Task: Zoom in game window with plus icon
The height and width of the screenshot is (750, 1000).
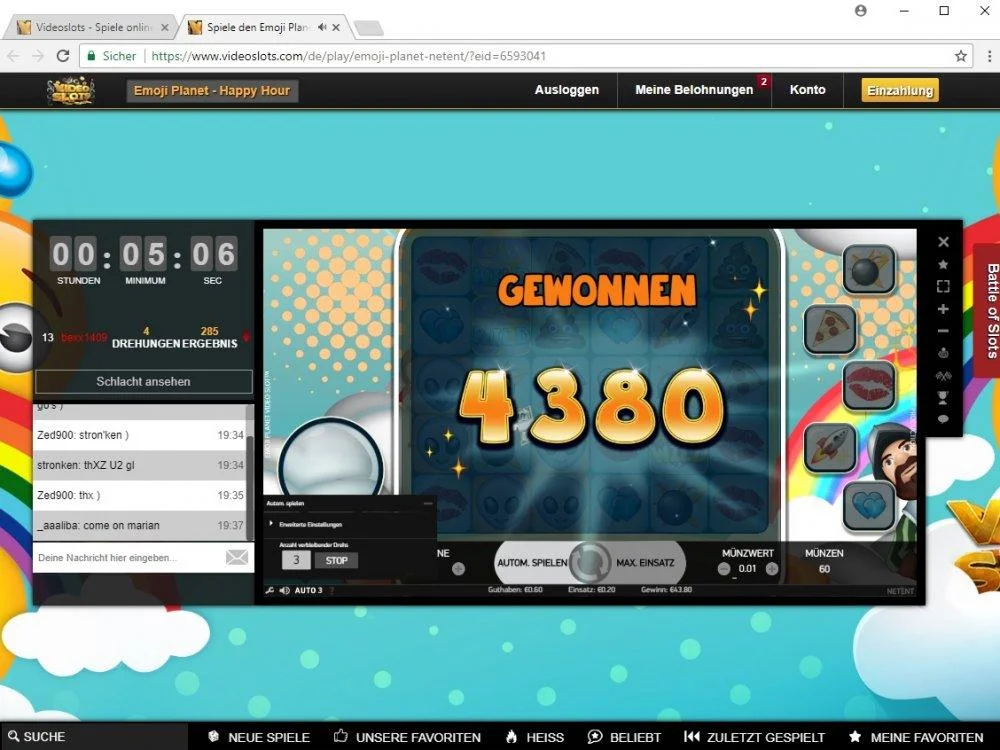Action: point(943,309)
